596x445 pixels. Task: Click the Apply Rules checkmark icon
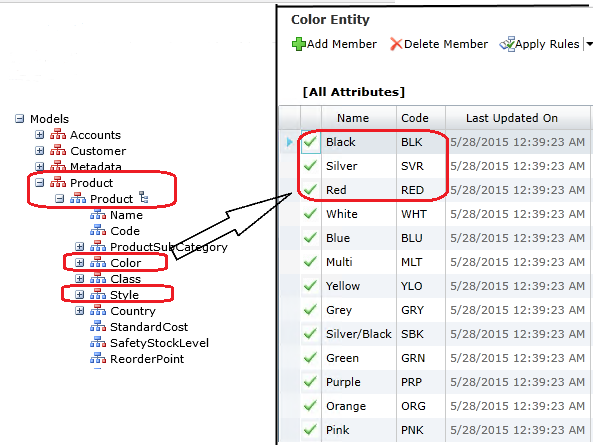507,44
